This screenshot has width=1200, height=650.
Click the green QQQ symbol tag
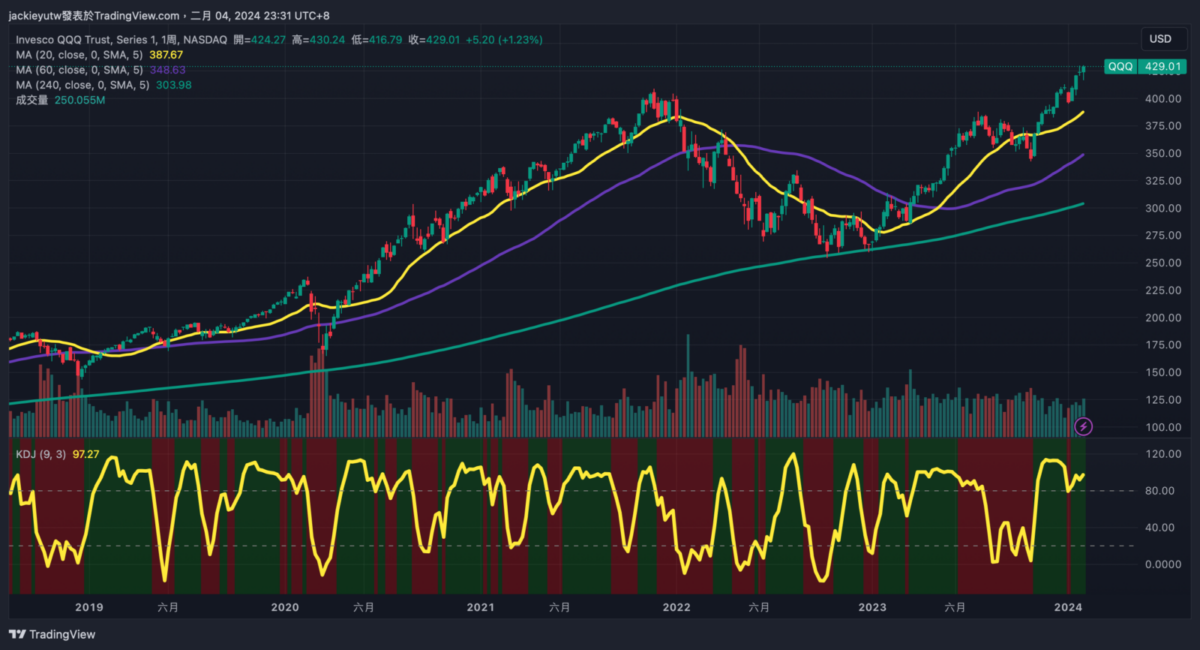1119,67
